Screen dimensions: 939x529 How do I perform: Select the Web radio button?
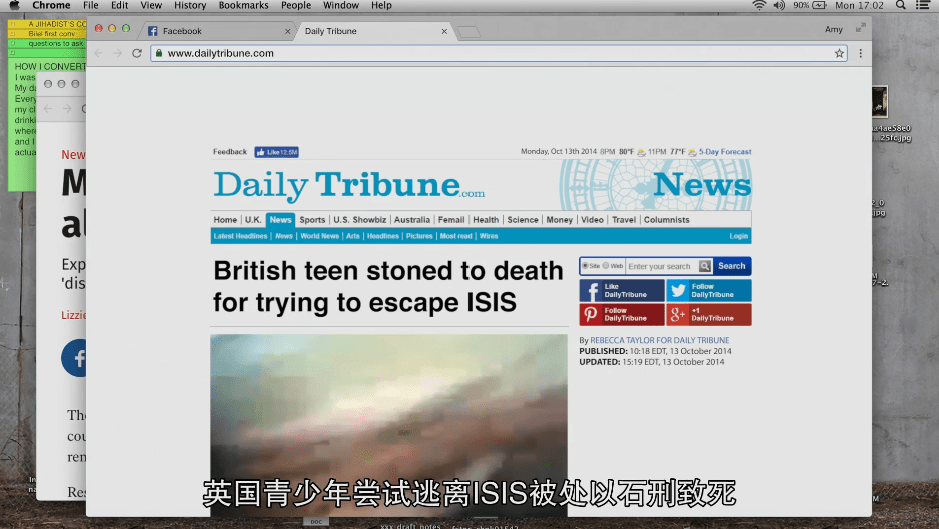point(606,265)
